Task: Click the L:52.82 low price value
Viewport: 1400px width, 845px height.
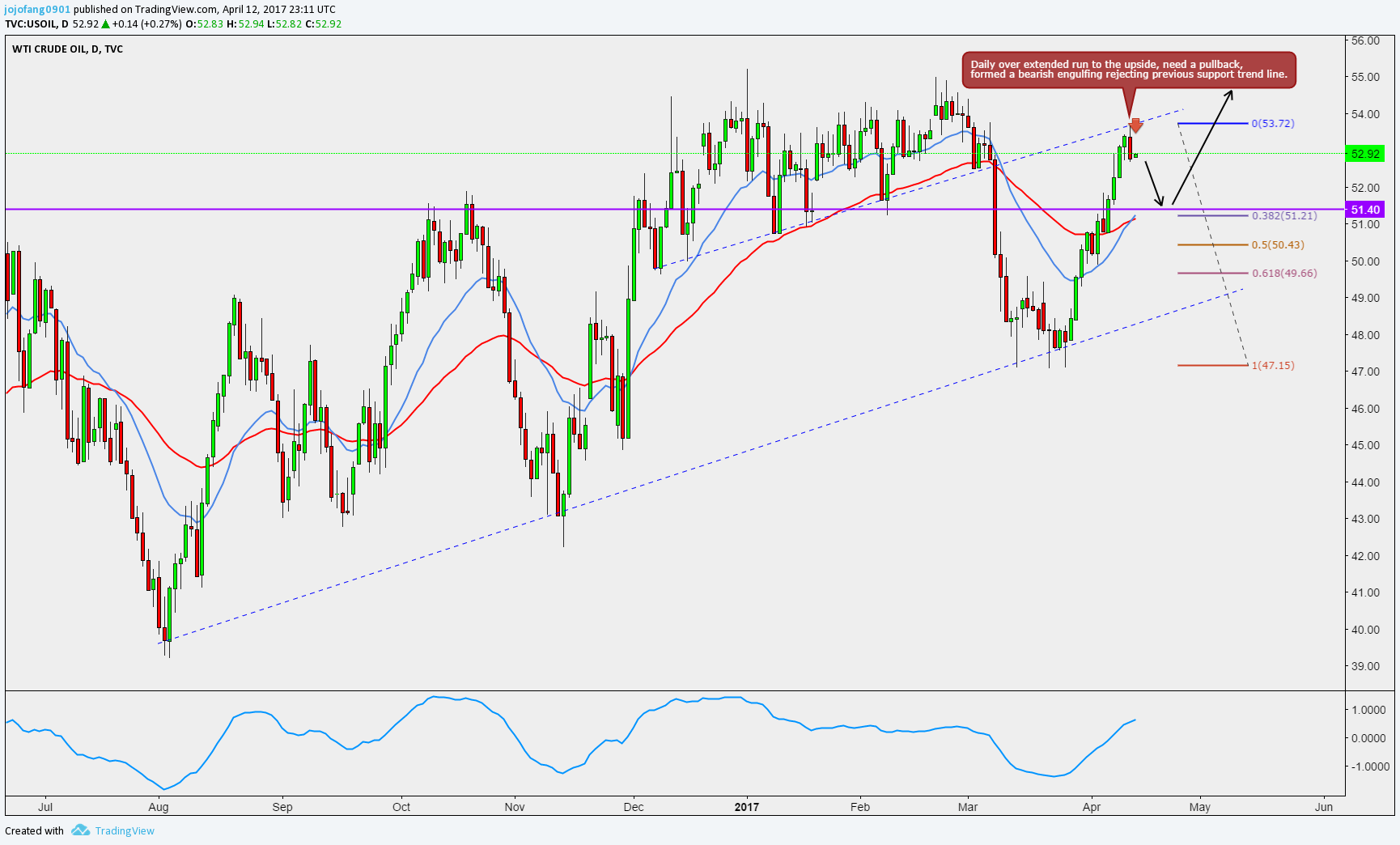Action: point(285,24)
